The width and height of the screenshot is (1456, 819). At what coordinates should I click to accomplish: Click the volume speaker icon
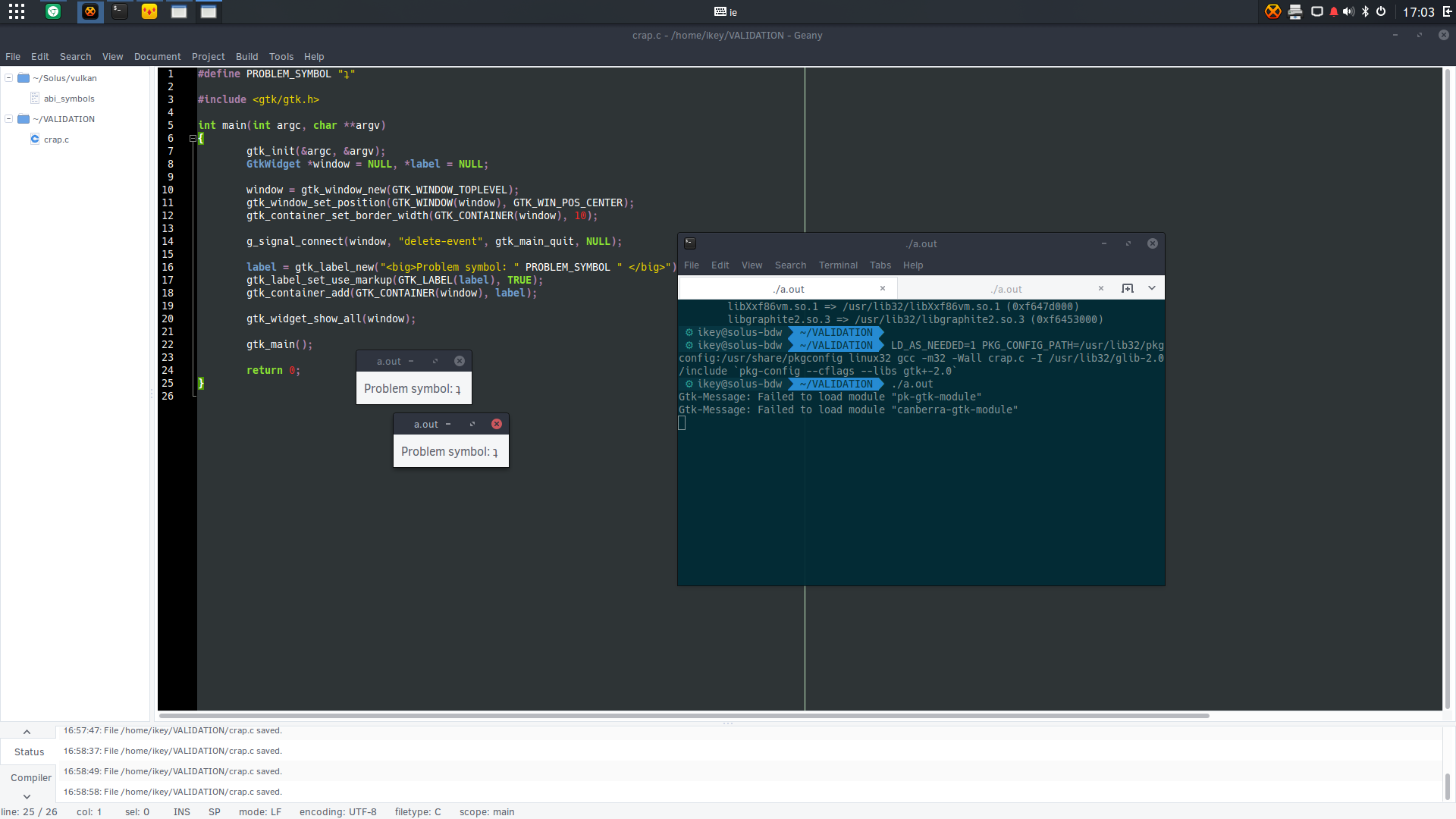1348,11
